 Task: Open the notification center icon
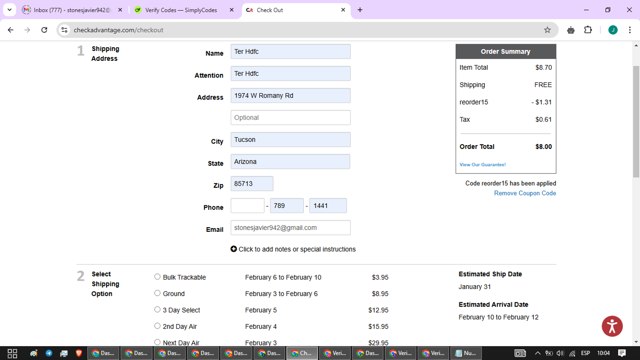(x=622, y=353)
